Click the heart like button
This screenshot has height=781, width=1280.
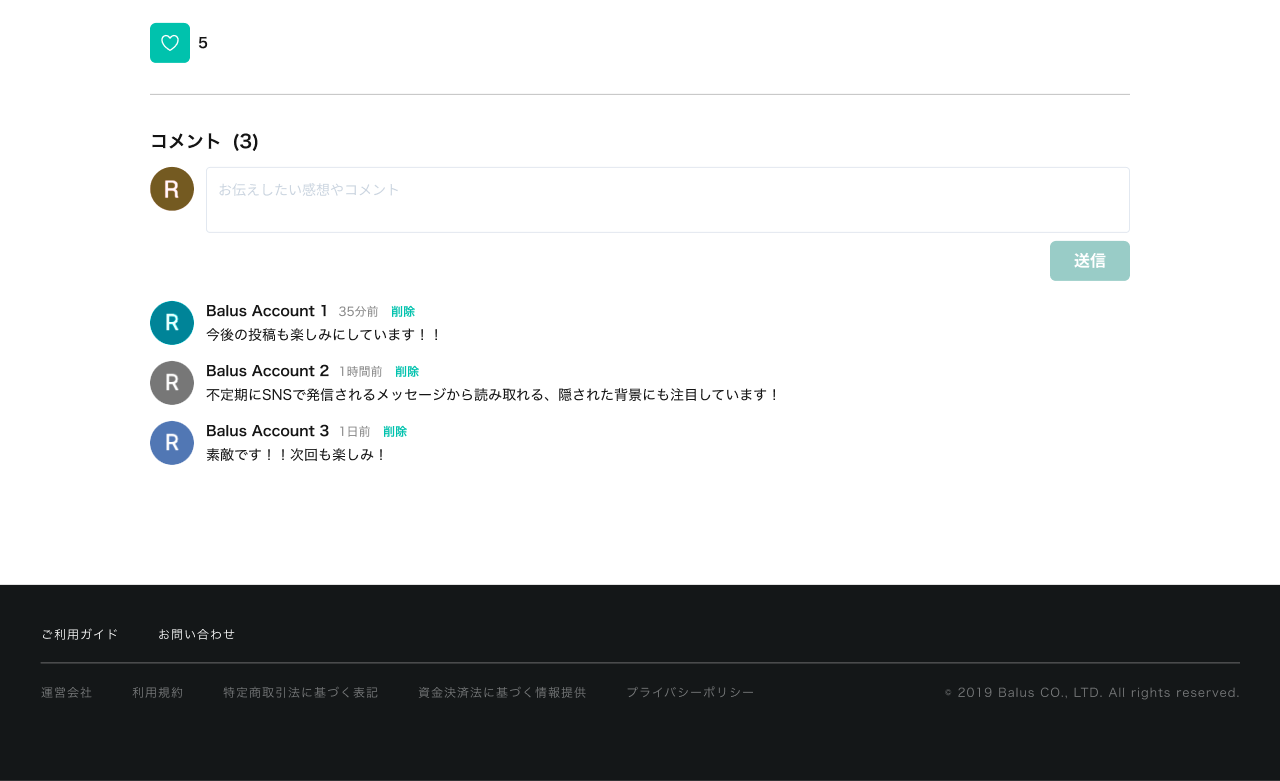pyautogui.click(x=170, y=43)
